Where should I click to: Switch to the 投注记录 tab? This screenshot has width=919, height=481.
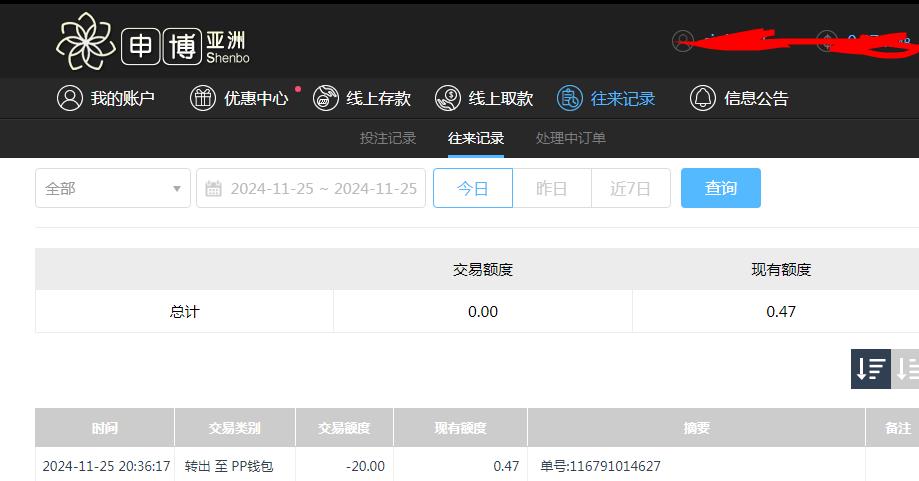coord(388,138)
